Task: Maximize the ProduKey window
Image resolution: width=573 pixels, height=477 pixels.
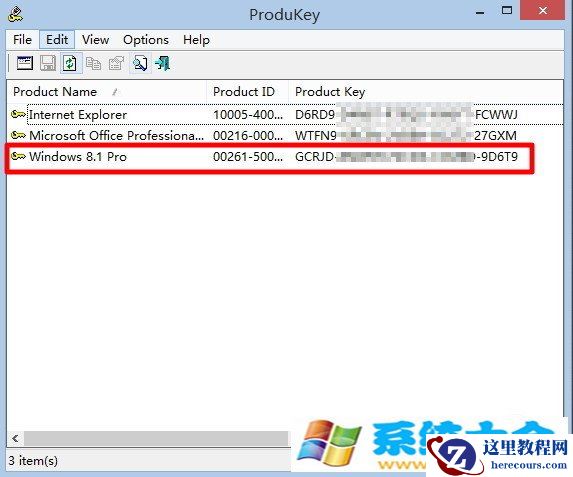Action: click(506, 11)
